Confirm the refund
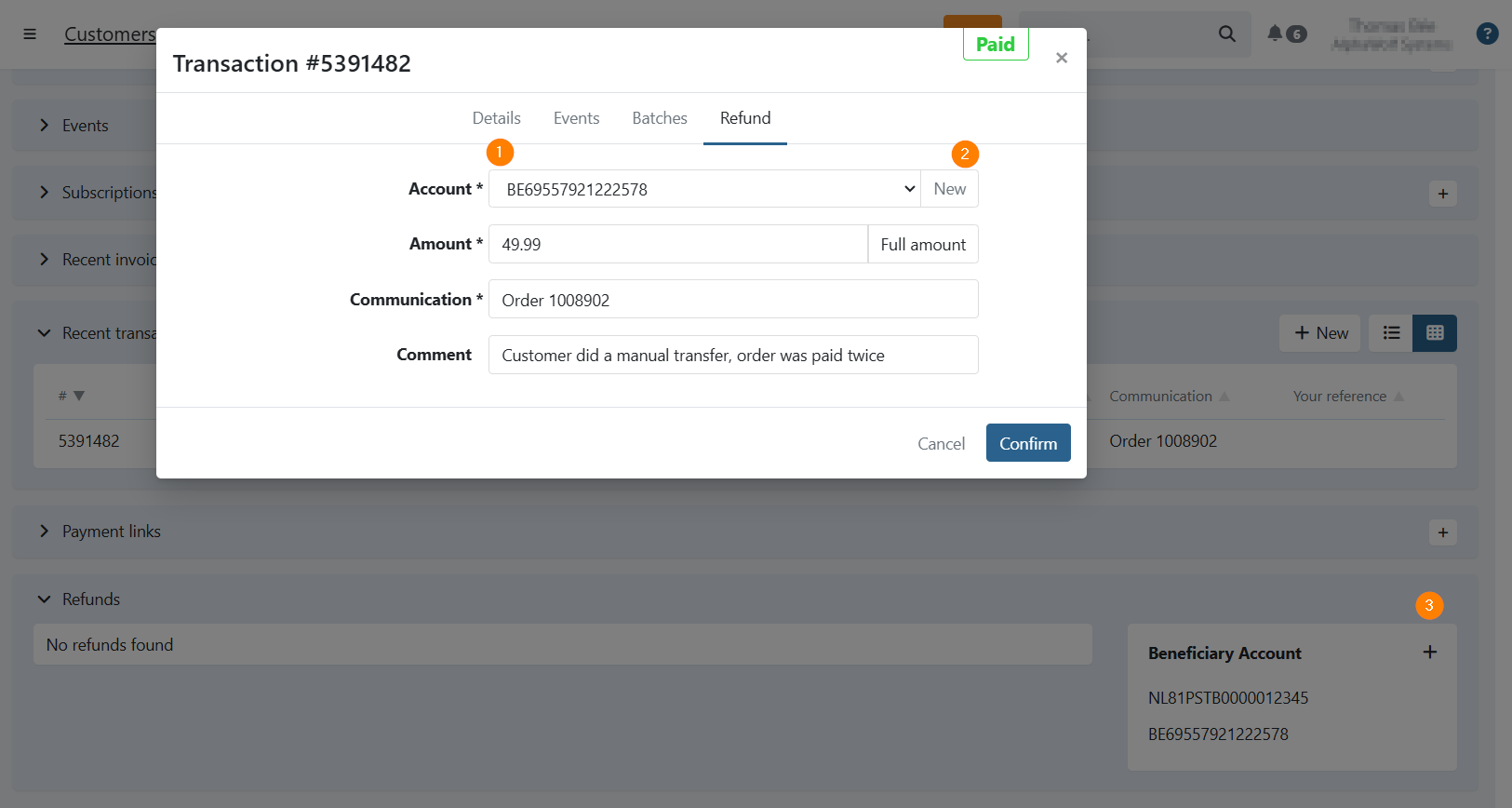This screenshot has height=808, width=1512. point(1028,443)
